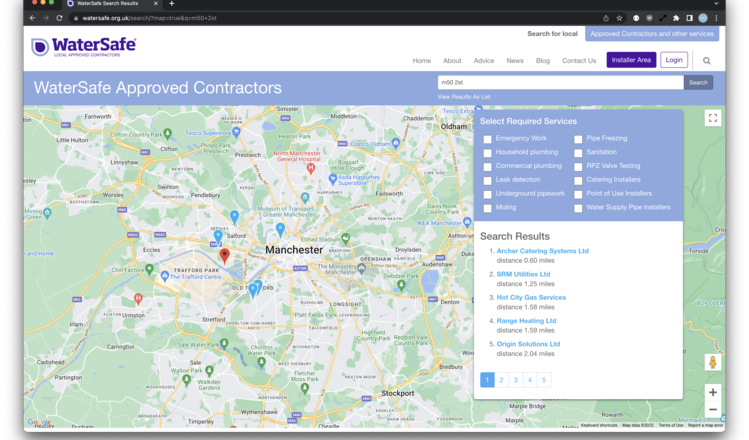Go to the Contact Us page
Image resolution: width=749 pixels, height=440 pixels.
point(578,60)
